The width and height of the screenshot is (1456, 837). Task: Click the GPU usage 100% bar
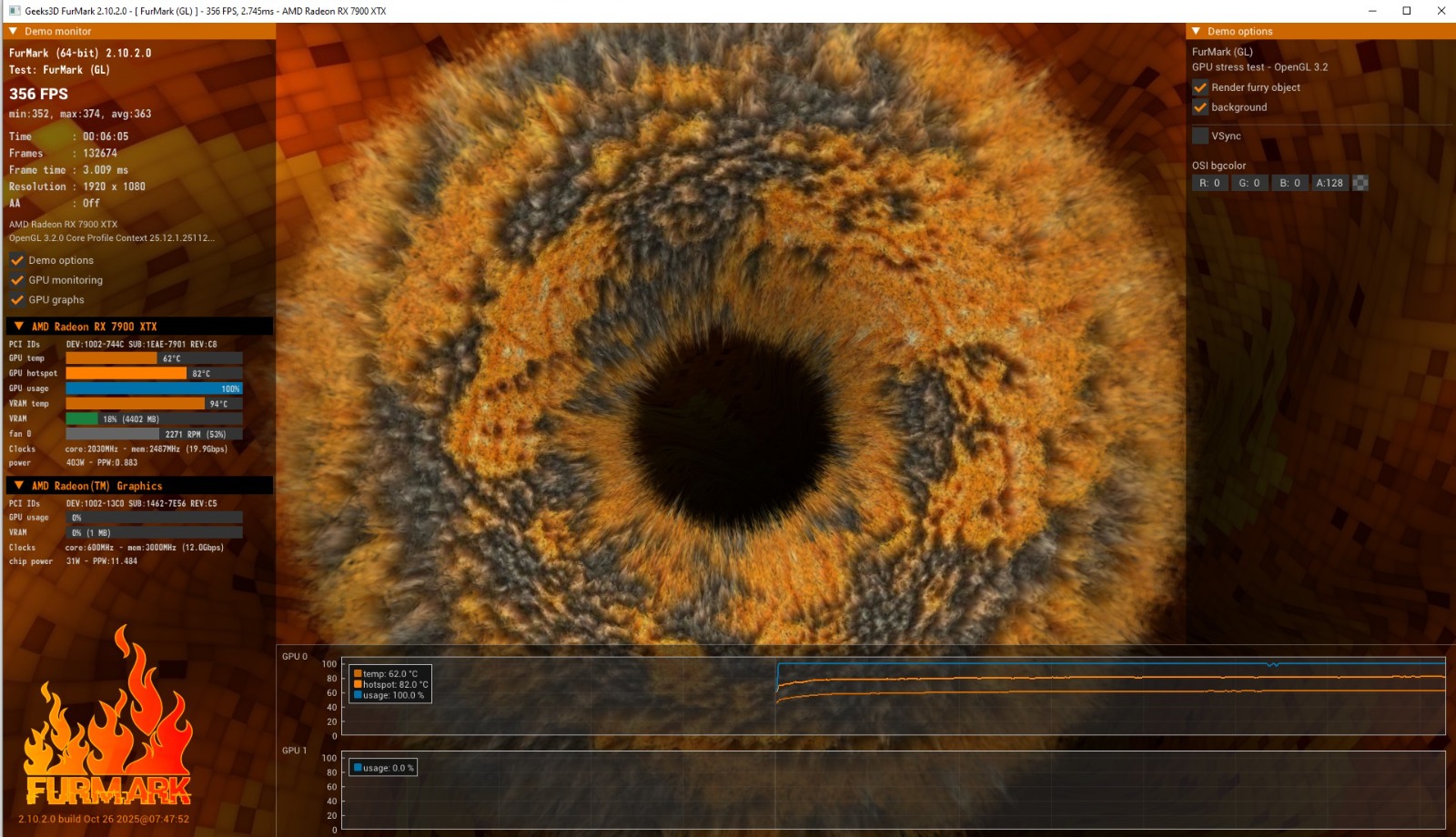pyautogui.click(x=154, y=388)
